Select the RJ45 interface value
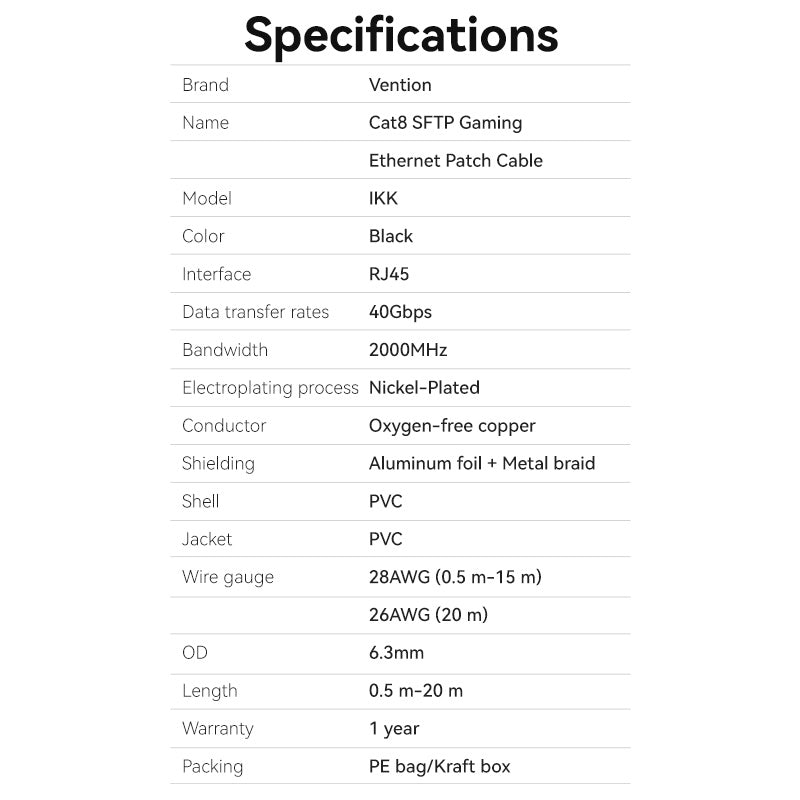 [x=389, y=274]
